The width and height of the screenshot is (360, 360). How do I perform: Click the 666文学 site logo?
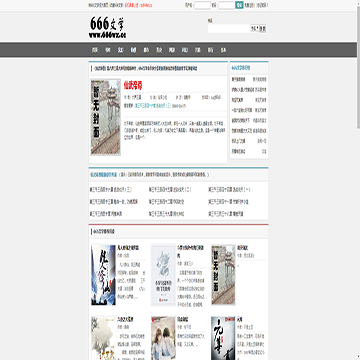point(108,27)
